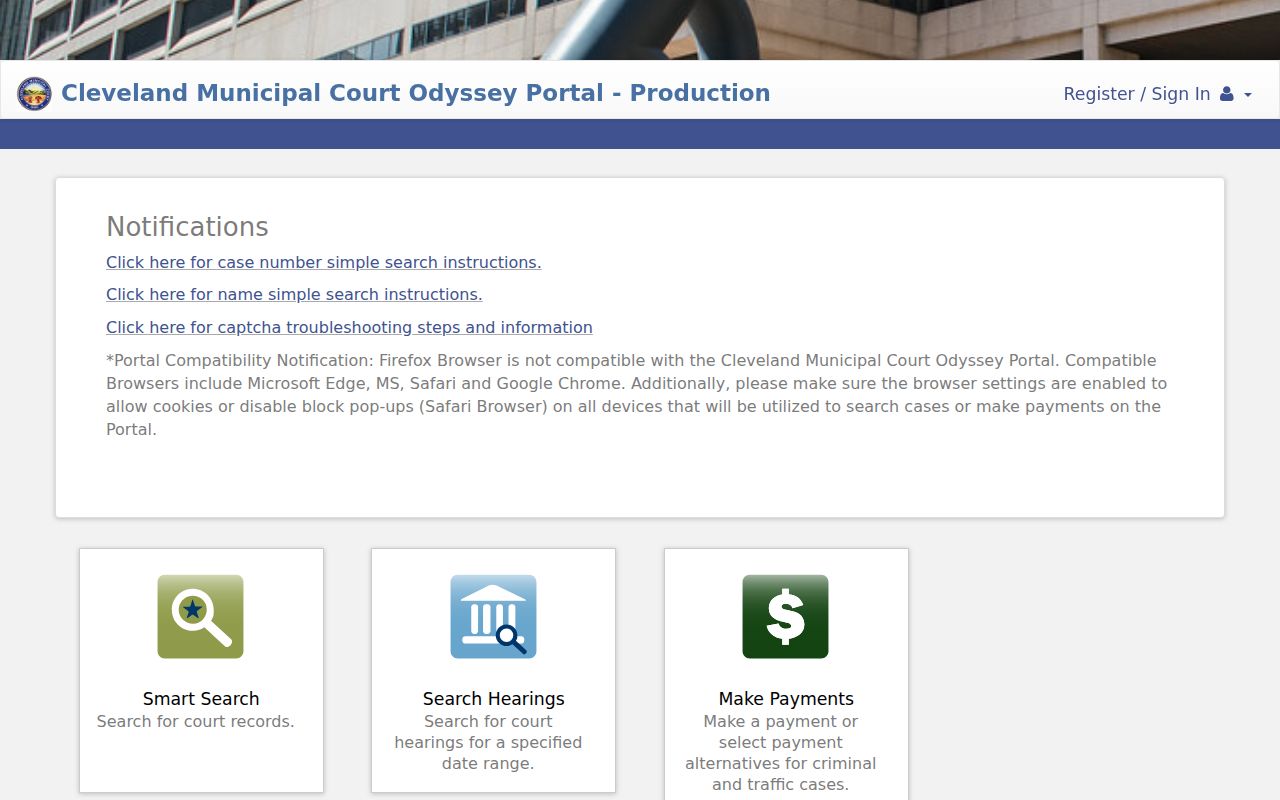1280x800 pixels.
Task: Expand the Register / Sign In dropdown arrow
Action: (x=1248, y=95)
